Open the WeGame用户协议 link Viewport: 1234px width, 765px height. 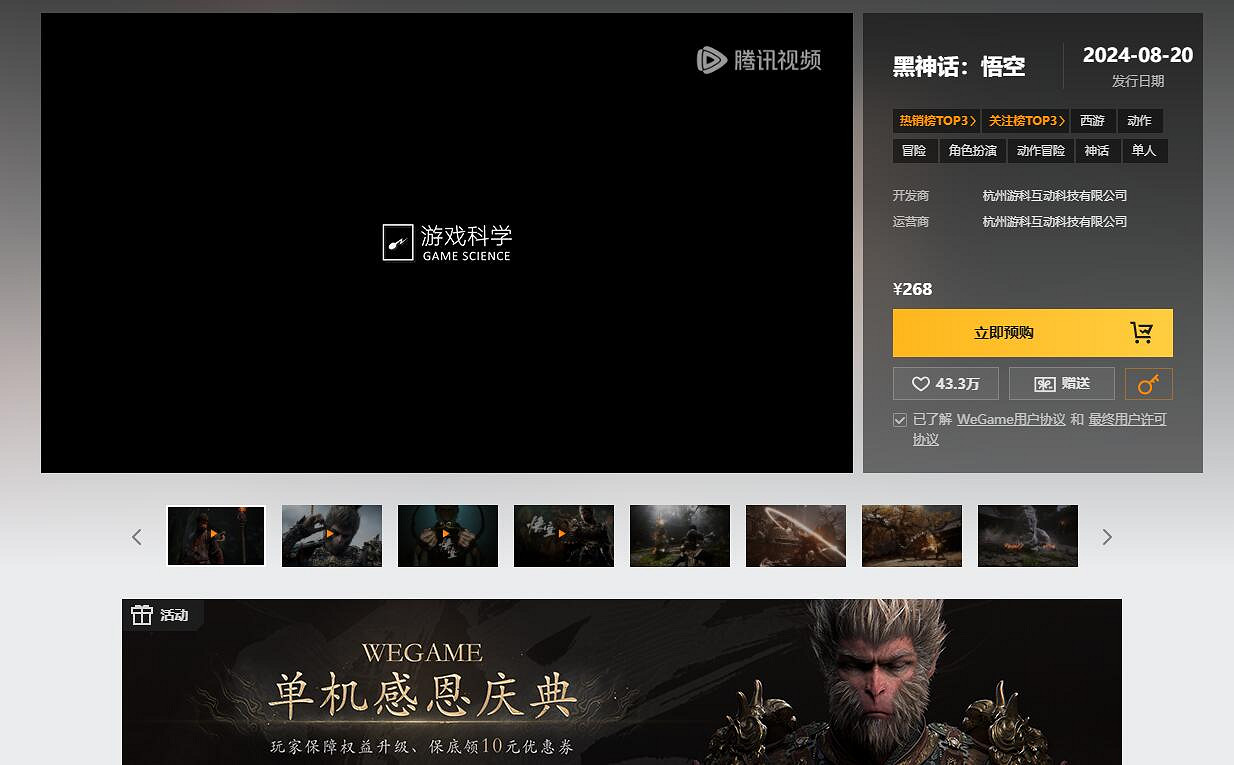tap(1011, 419)
